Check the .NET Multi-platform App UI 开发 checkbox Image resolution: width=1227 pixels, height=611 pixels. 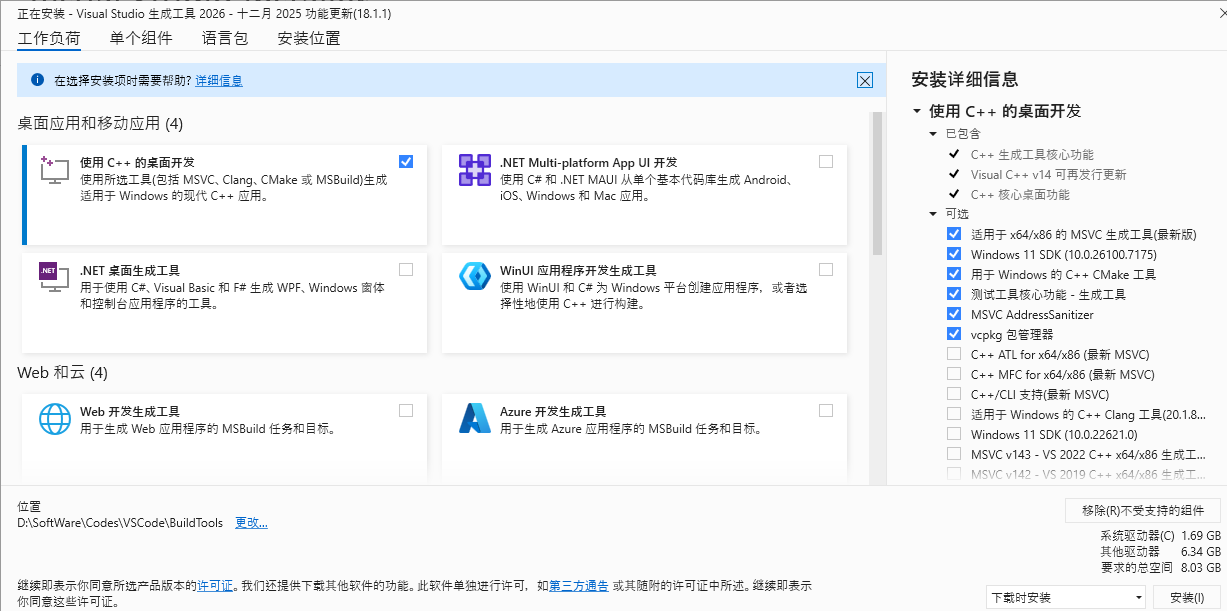tap(825, 161)
